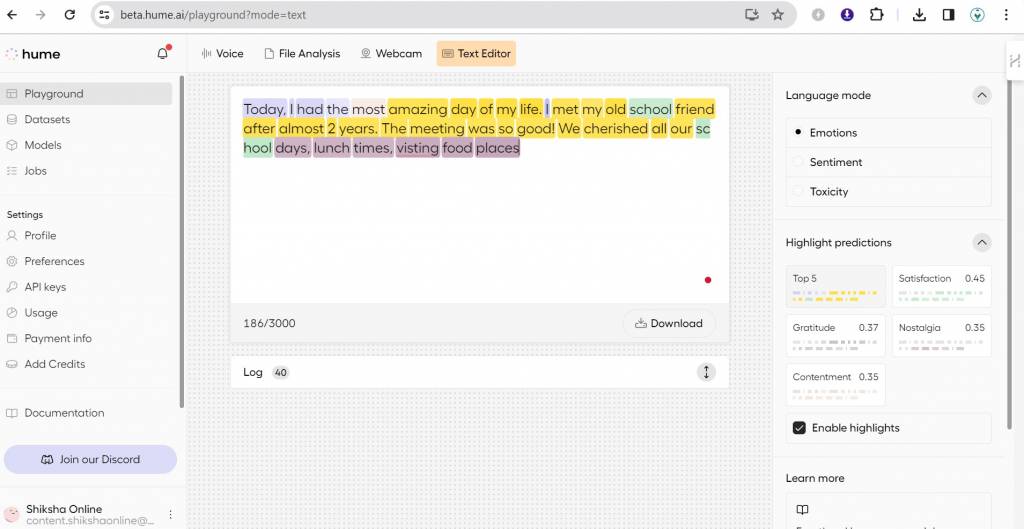Select the Nostalgia 0.35 highlight card
1024x529 pixels.
939,335
